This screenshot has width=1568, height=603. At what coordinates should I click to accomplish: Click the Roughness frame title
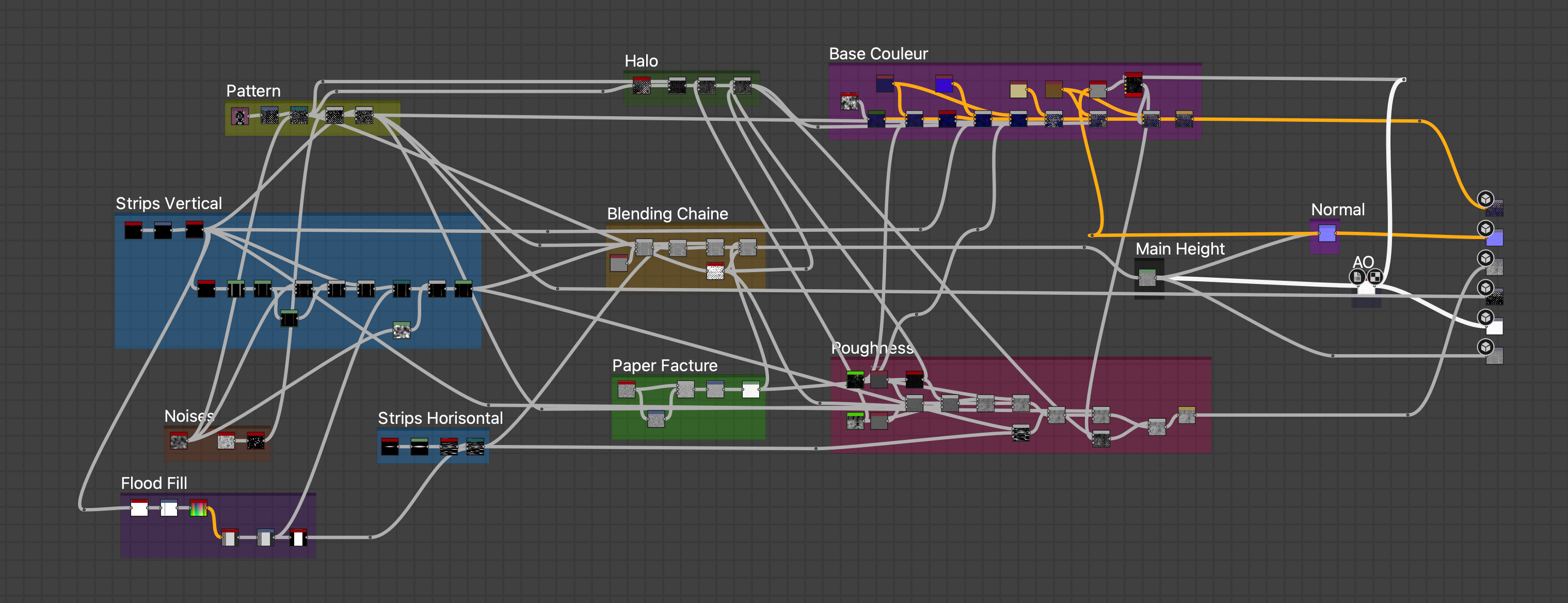[x=872, y=348]
